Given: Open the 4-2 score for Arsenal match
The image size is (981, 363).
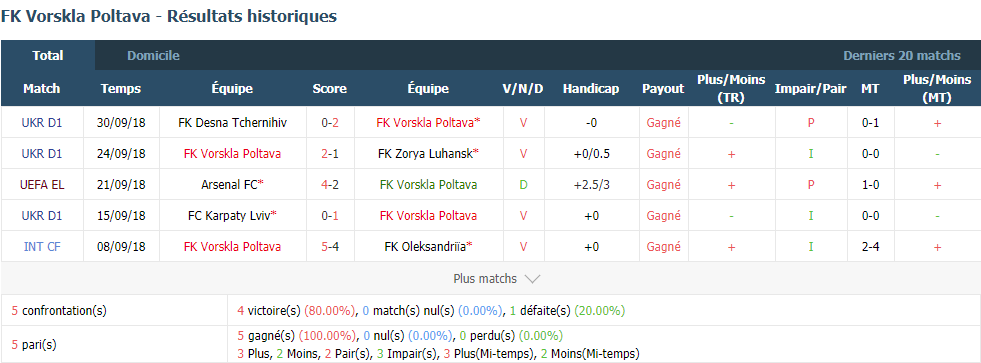Looking at the screenshot, I should (x=330, y=185).
